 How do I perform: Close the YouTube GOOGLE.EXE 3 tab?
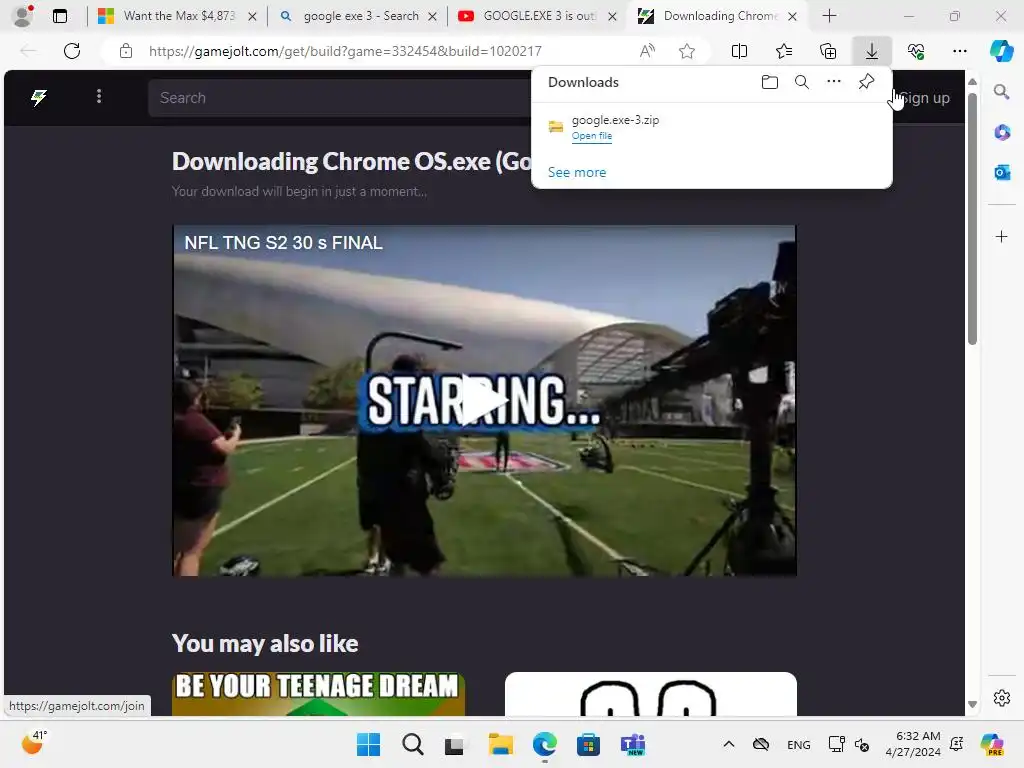(613, 16)
